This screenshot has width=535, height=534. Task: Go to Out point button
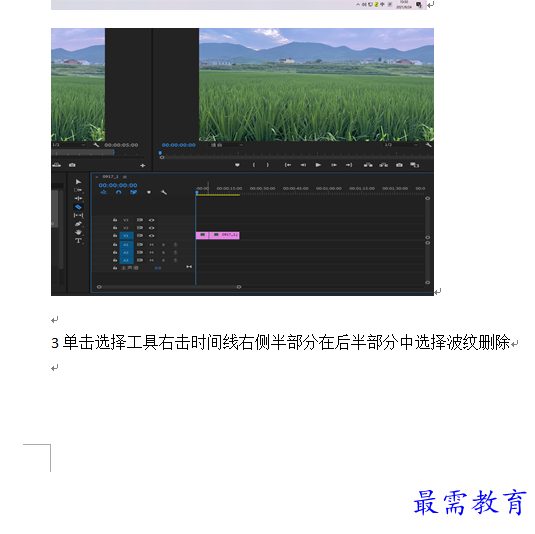click(x=349, y=165)
